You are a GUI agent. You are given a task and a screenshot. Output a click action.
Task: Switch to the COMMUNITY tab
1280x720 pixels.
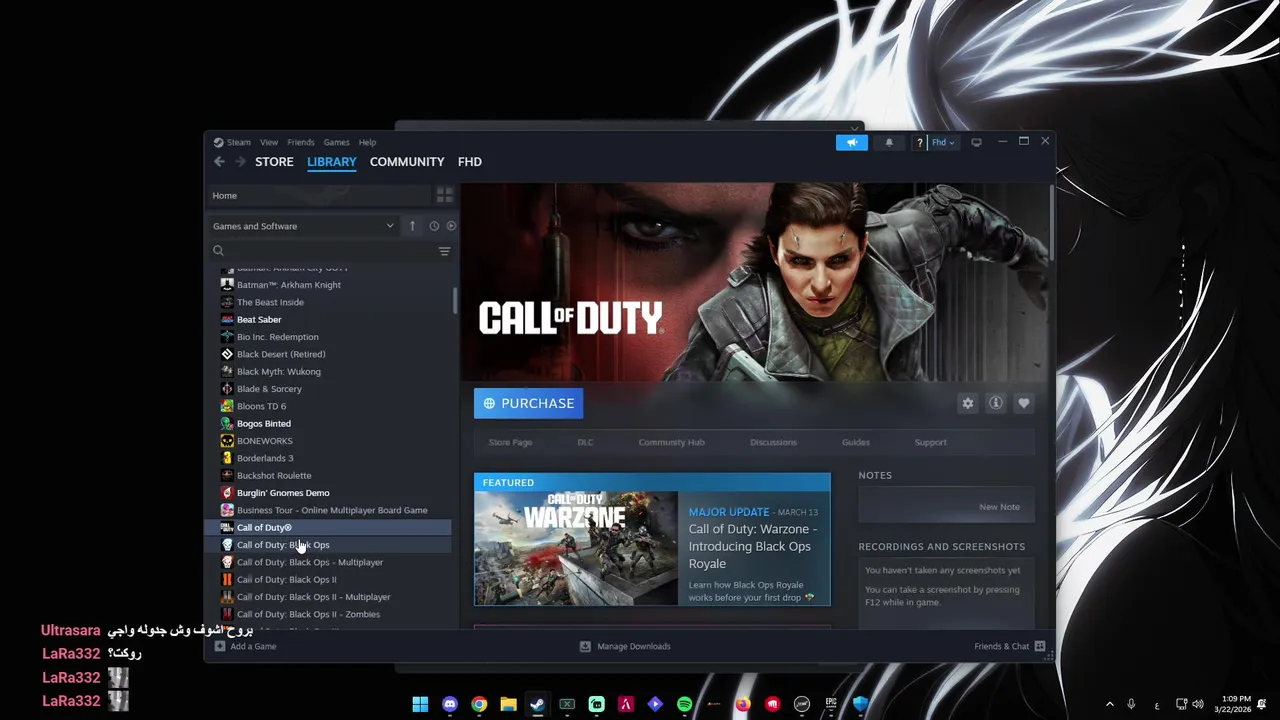407,161
